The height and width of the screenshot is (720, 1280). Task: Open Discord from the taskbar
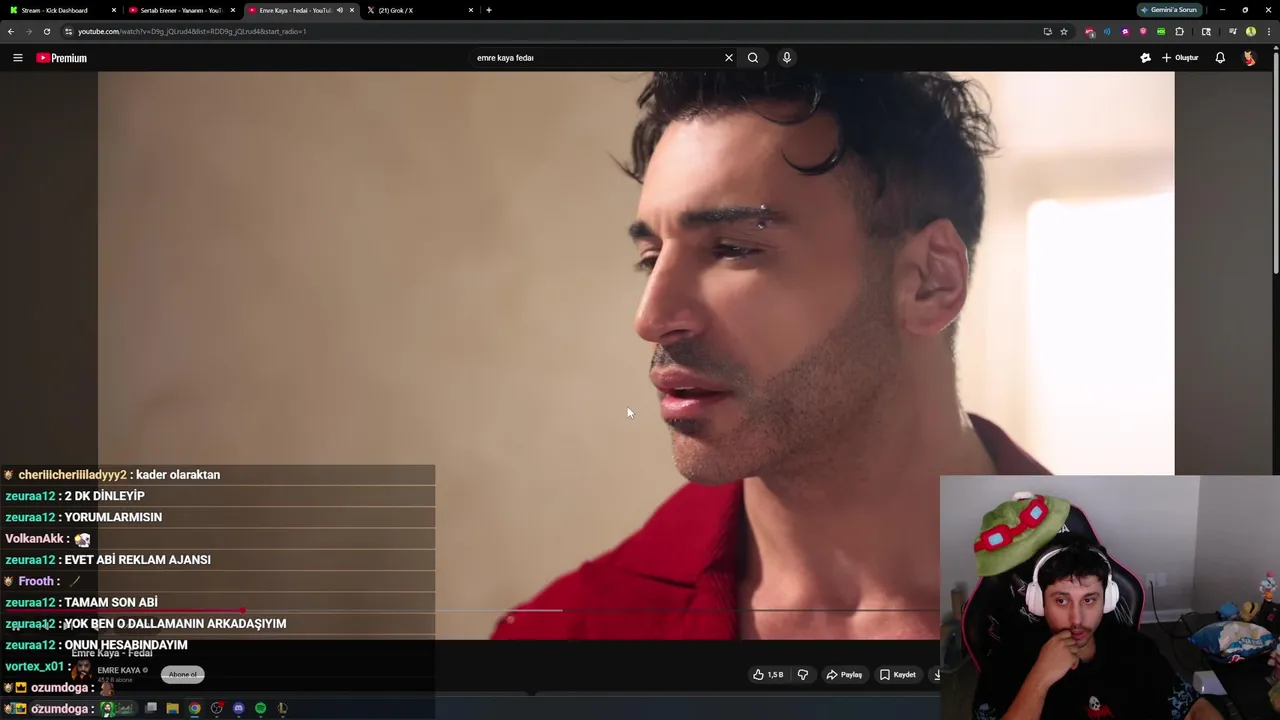238,708
